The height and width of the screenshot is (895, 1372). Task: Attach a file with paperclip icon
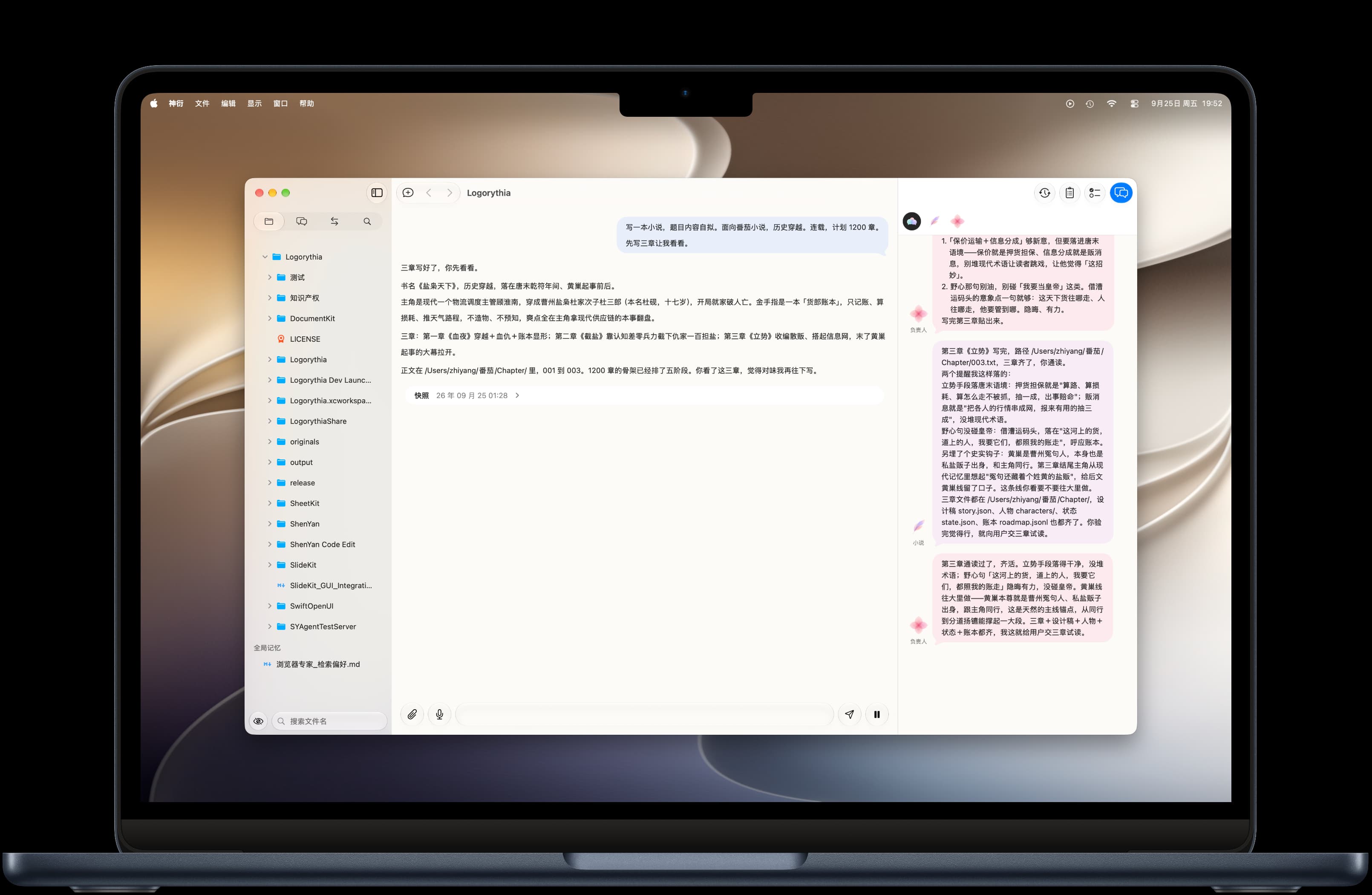pyautogui.click(x=412, y=714)
